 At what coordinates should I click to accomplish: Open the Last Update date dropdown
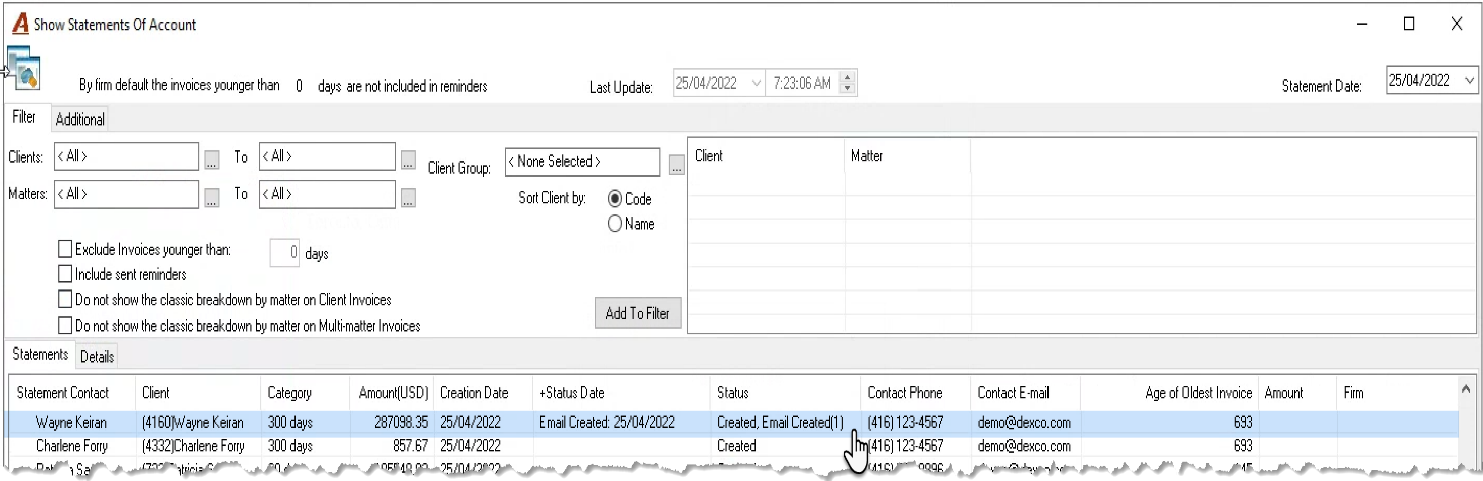pos(756,83)
